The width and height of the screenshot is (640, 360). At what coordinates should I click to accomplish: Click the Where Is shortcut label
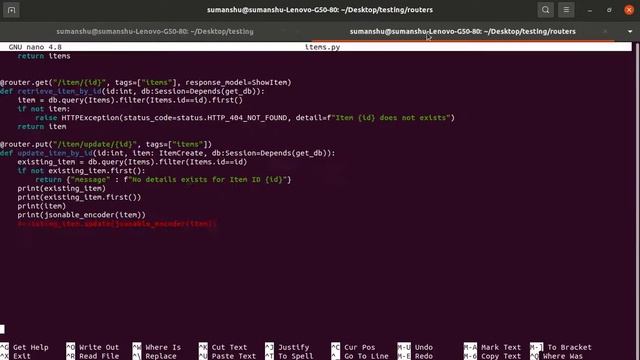[x=163, y=347]
